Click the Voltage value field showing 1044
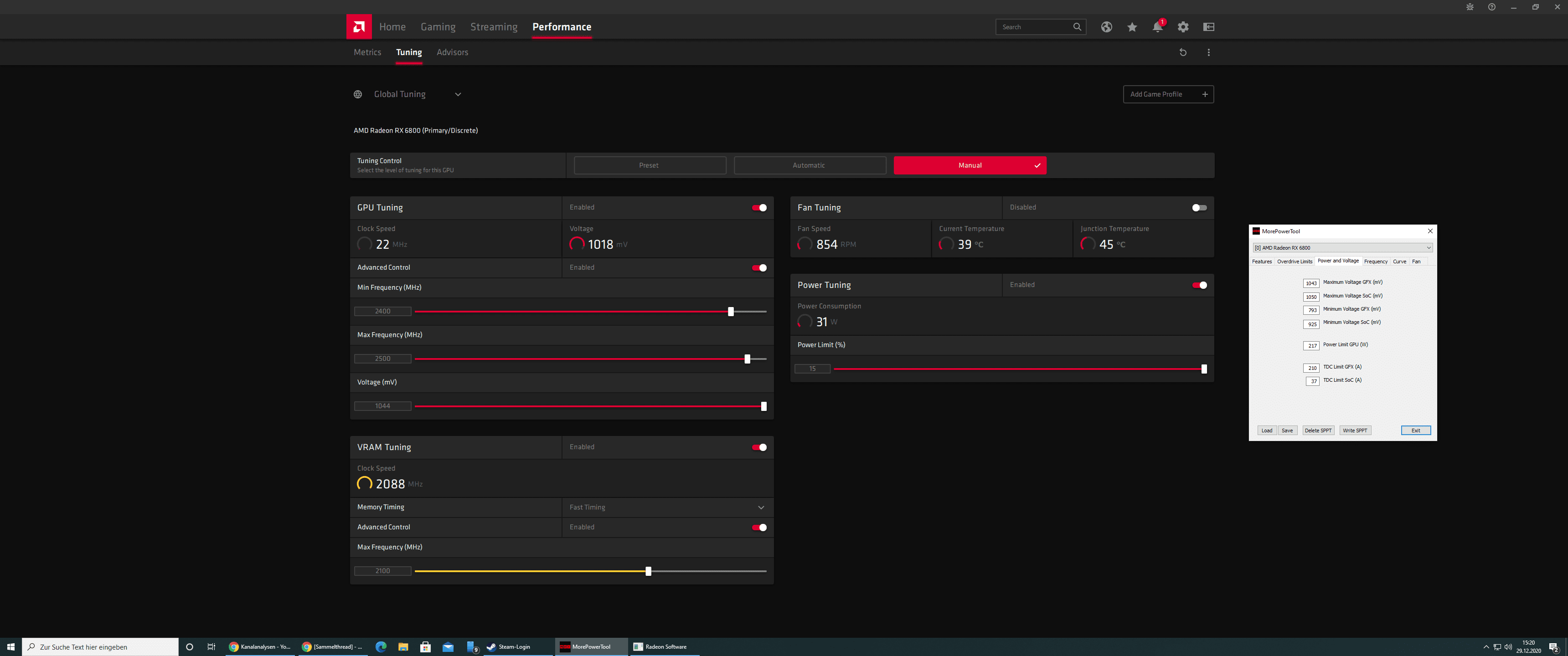 point(383,406)
